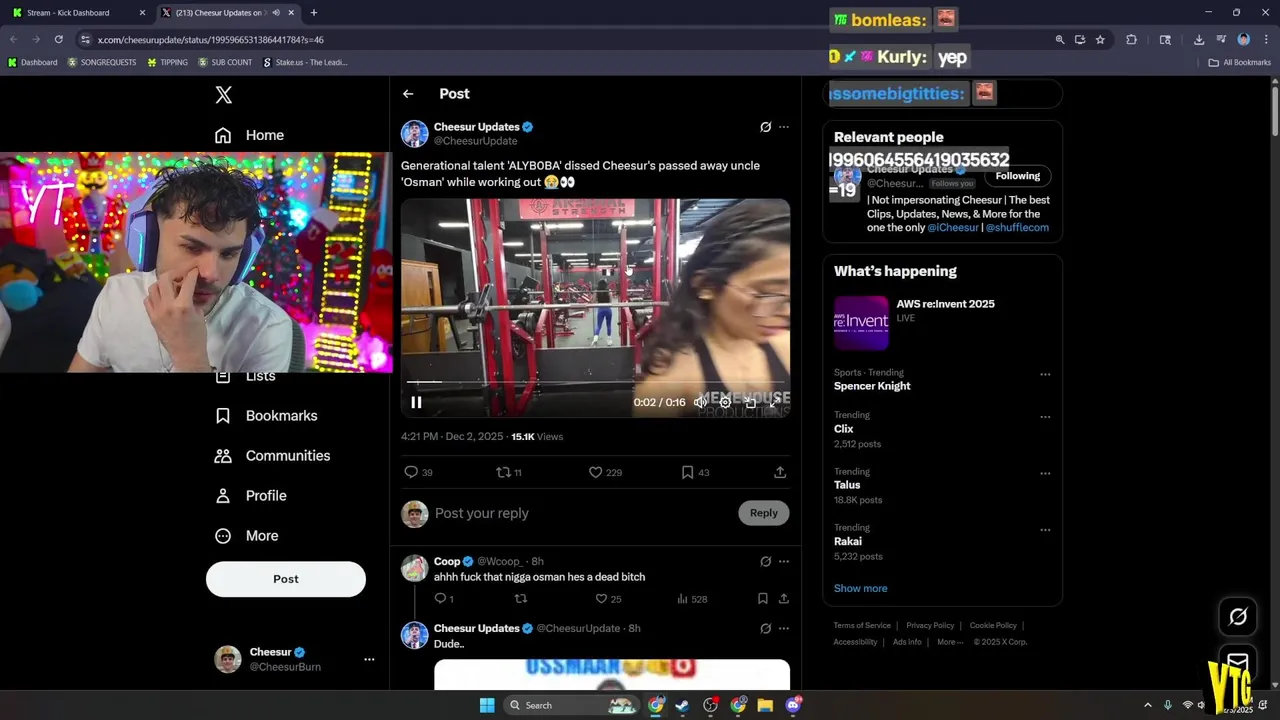Click the X logo in sidebar

[224, 95]
